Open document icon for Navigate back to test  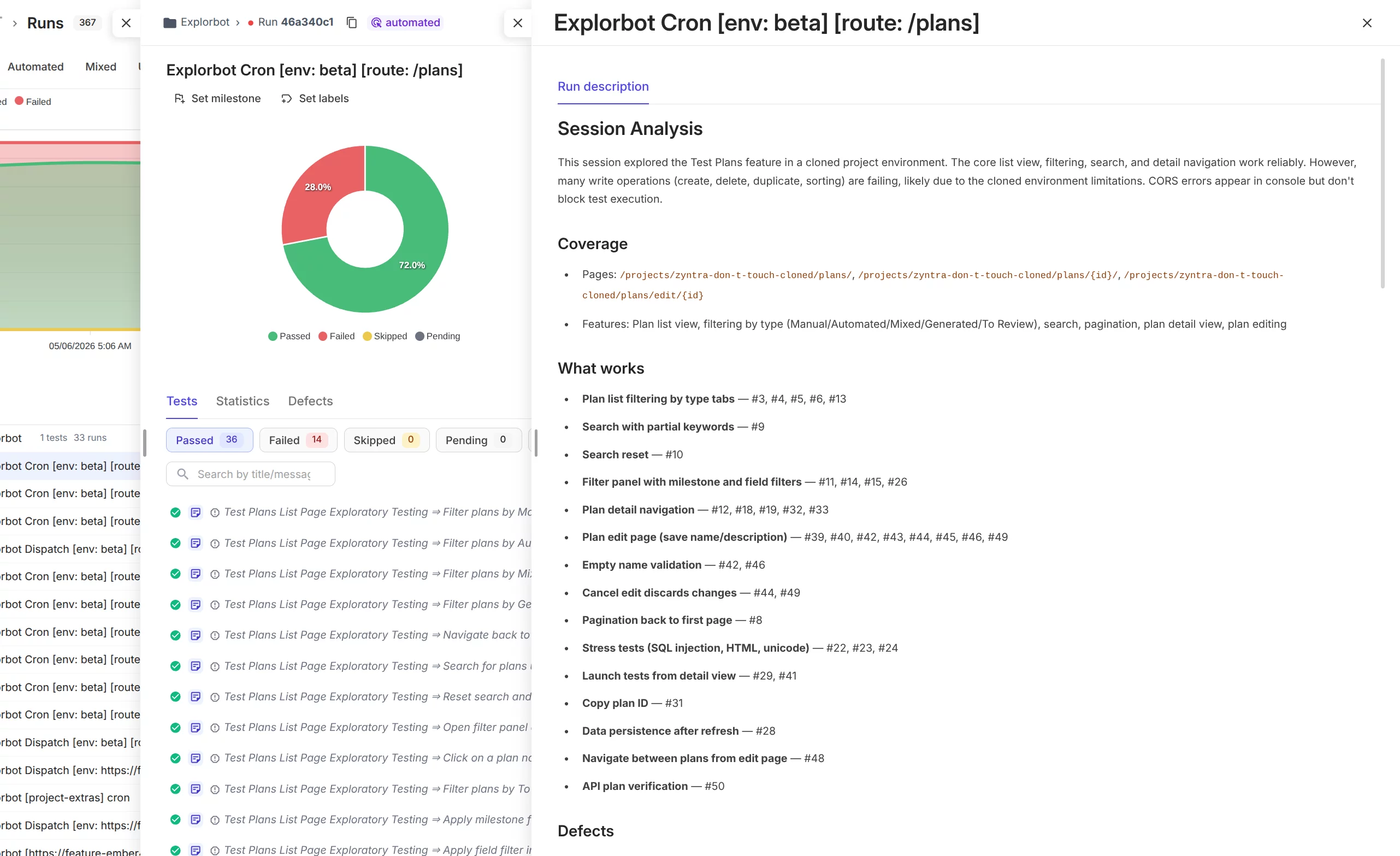[x=196, y=635]
